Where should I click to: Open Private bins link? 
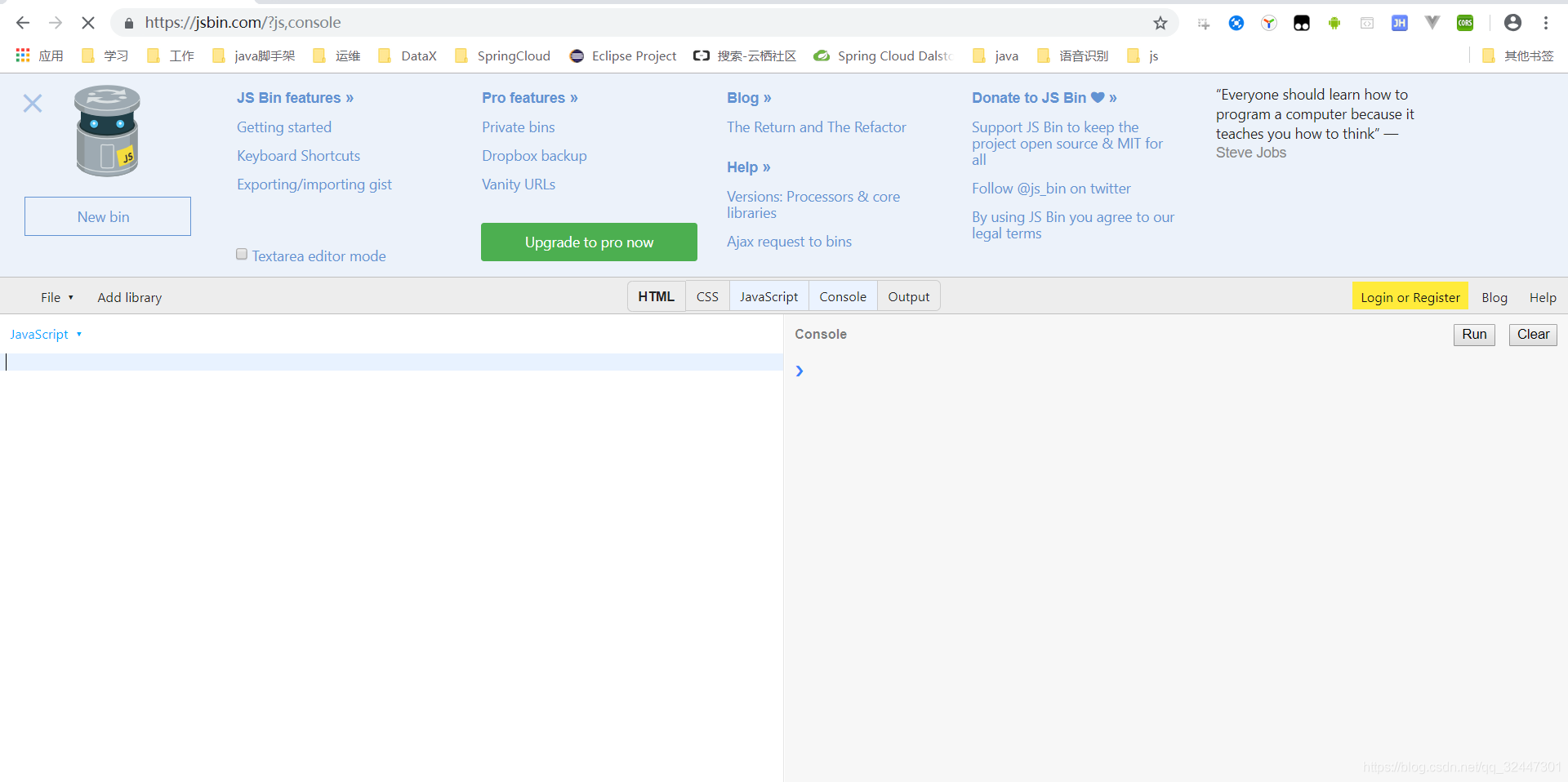coord(518,127)
